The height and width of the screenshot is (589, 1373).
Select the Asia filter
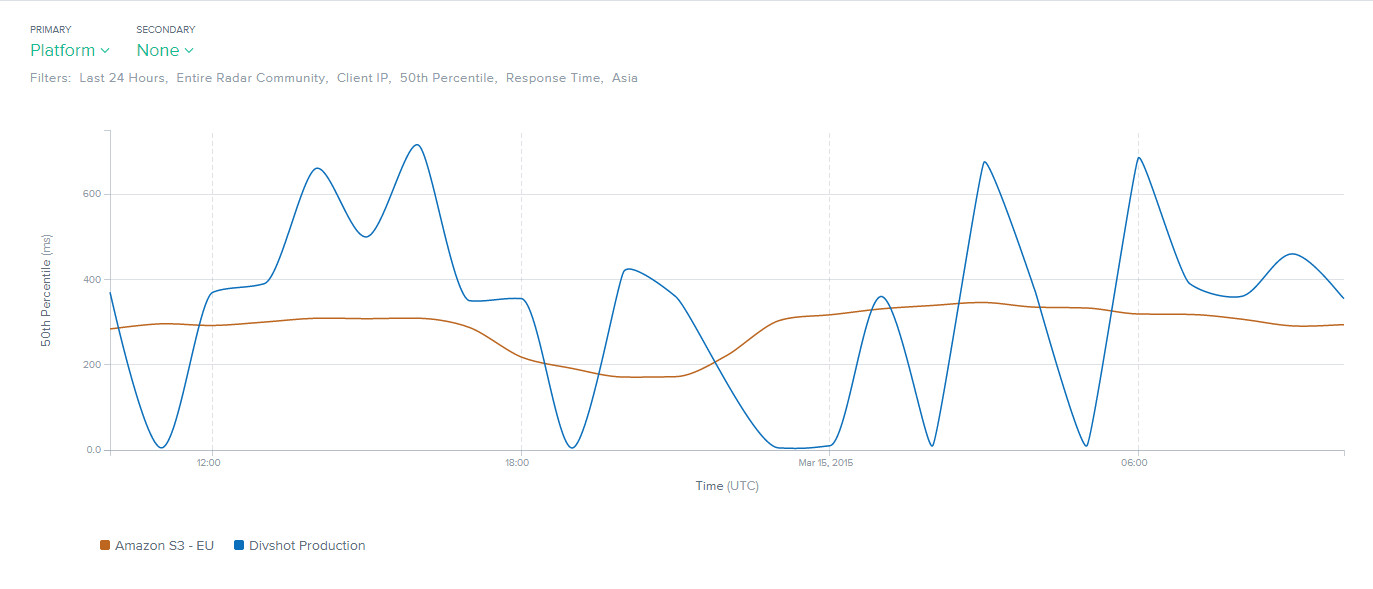(x=625, y=78)
